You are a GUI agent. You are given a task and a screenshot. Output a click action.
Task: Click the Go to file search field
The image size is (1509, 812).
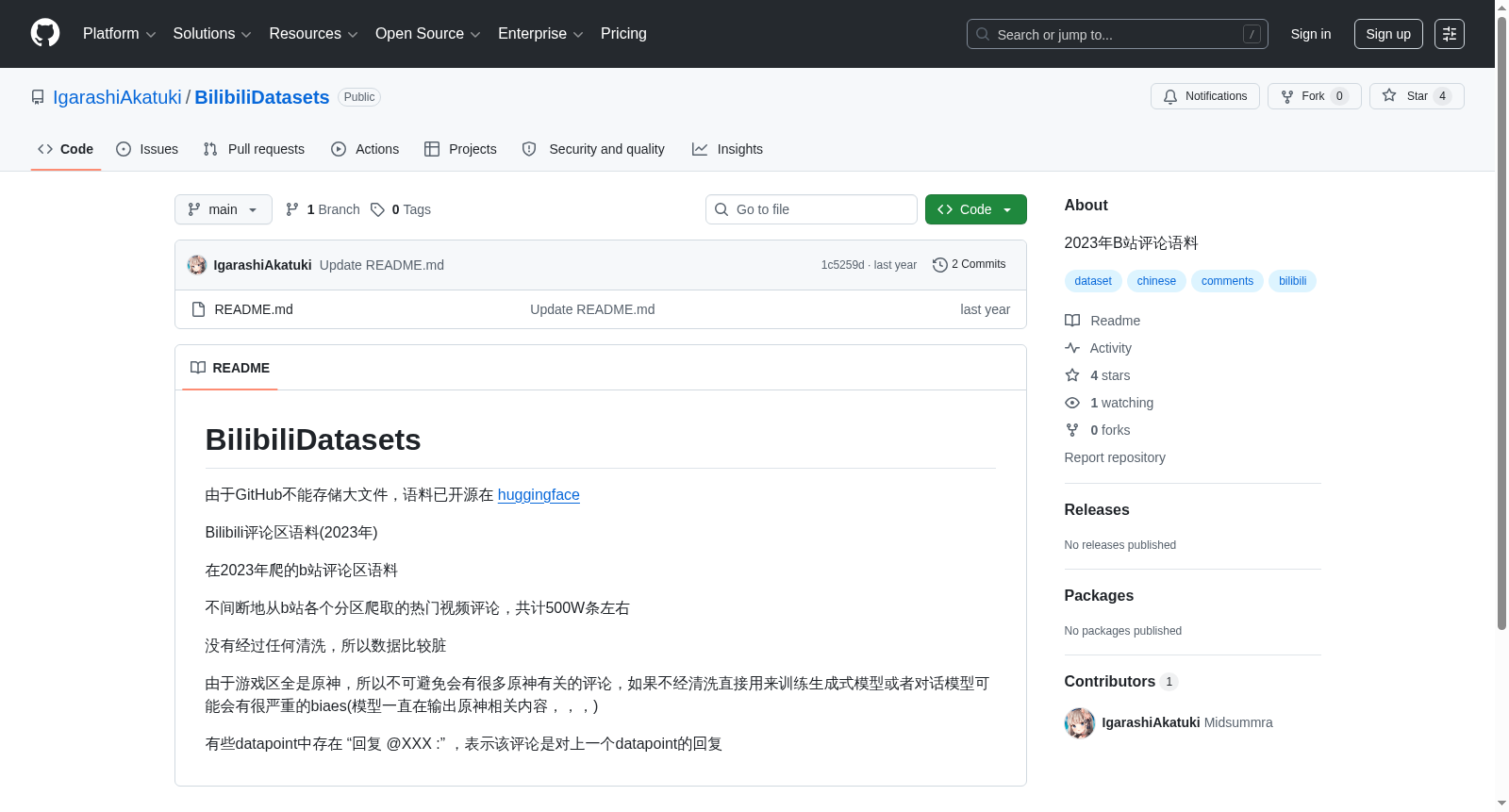[x=811, y=209]
